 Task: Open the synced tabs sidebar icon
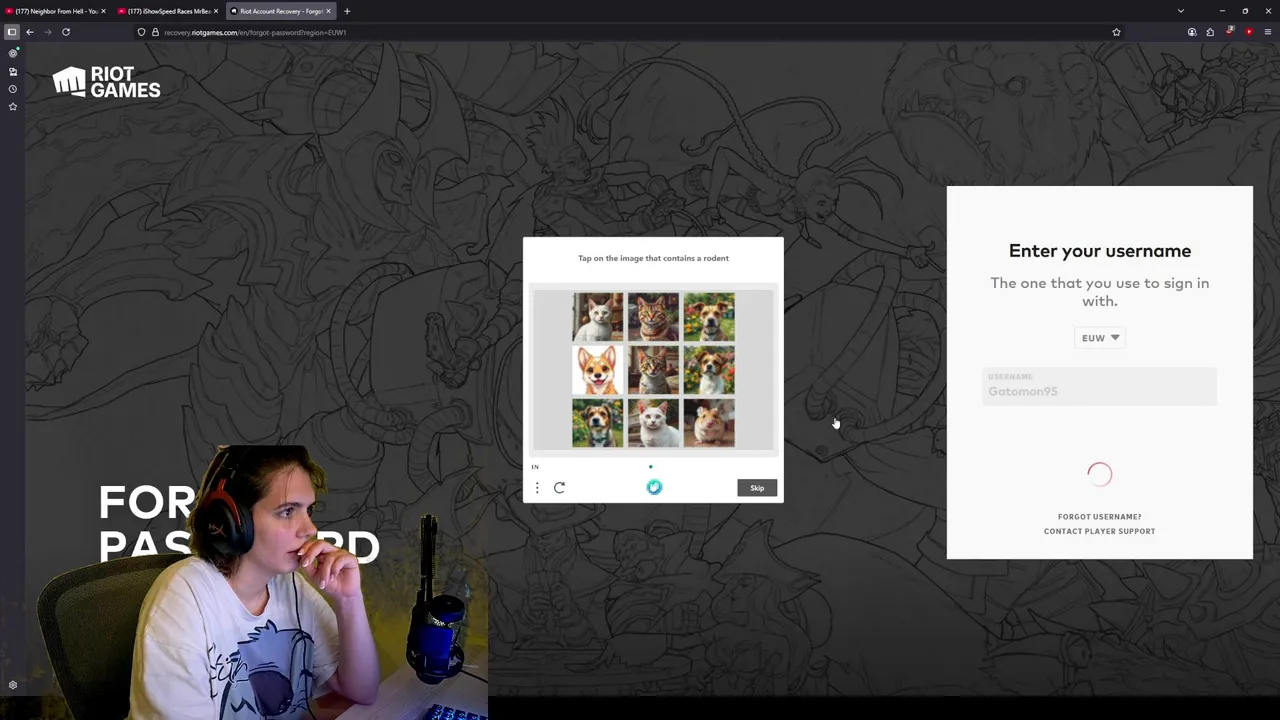(13, 72)
